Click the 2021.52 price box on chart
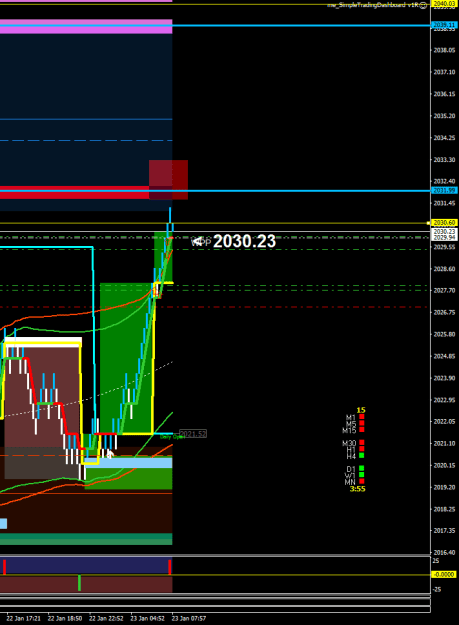The height and width of the screenshot is (625, 459). point(193,434)
